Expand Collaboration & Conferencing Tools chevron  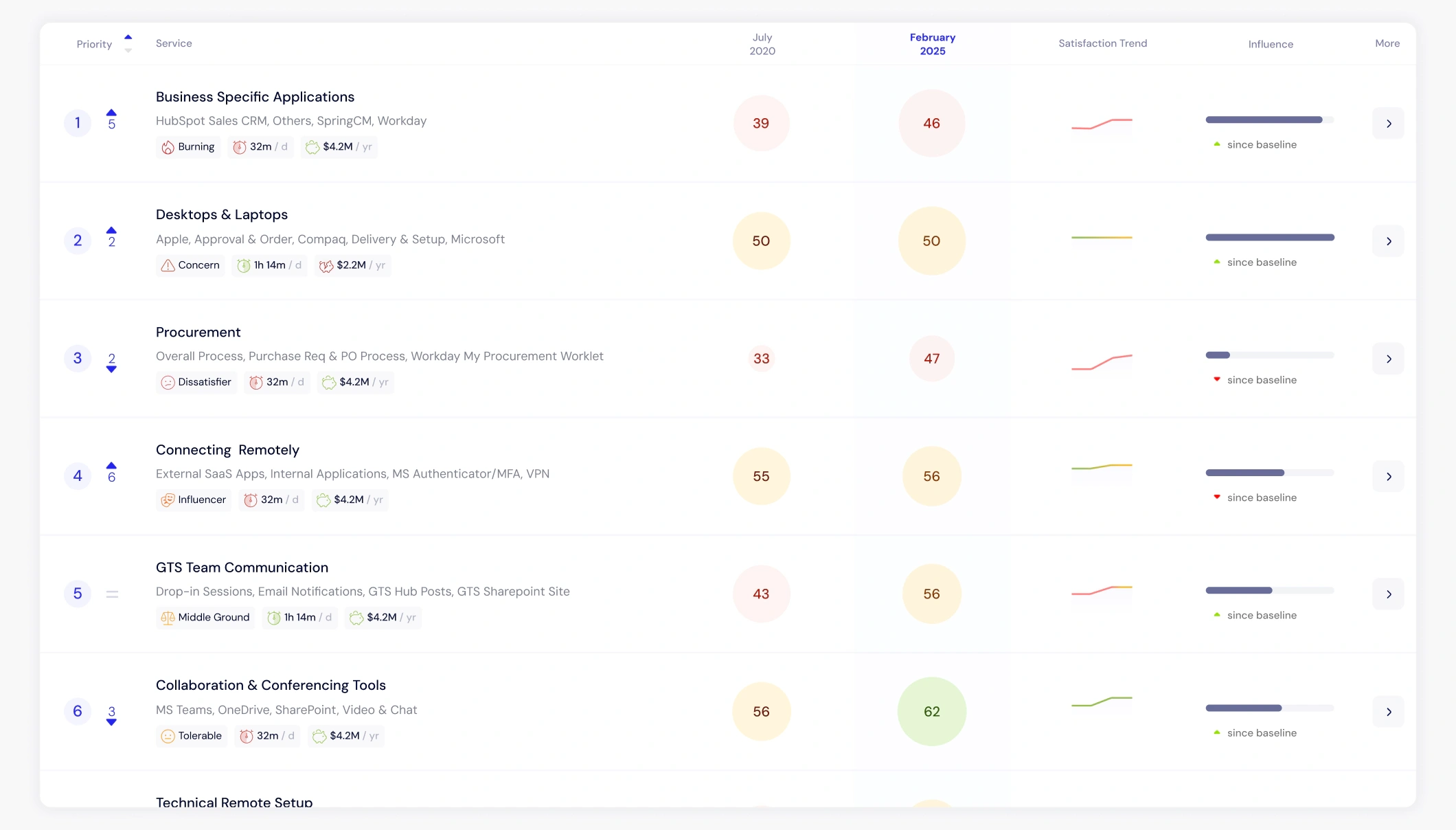coord(1388,712)
